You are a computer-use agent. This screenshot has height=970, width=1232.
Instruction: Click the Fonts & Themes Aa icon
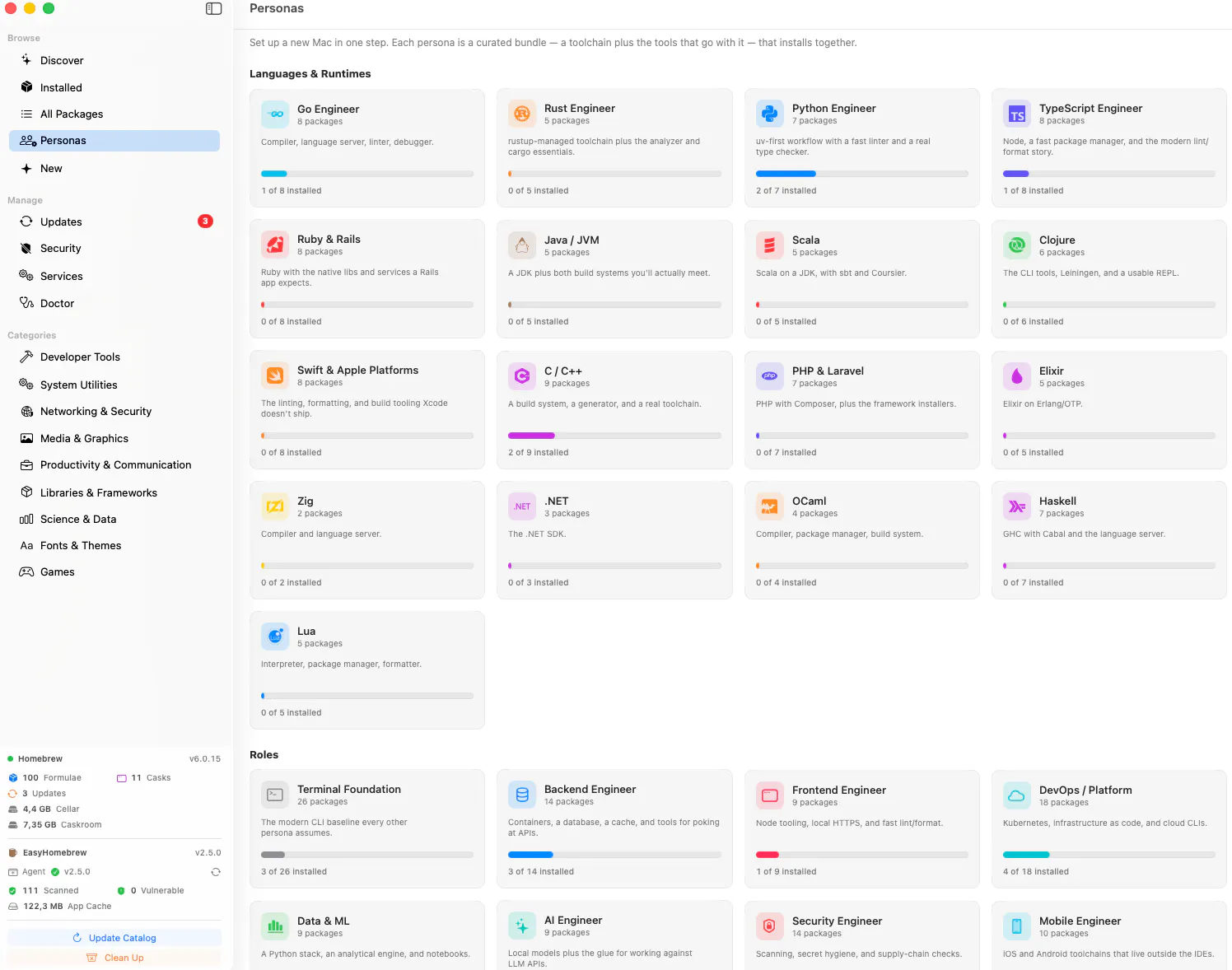coord(26,545)
